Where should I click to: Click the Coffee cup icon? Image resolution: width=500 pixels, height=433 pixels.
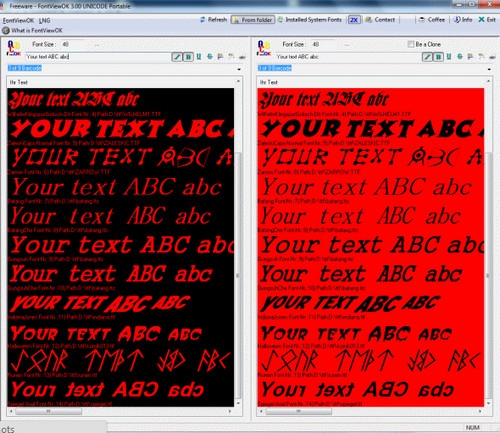coord(422,20)
